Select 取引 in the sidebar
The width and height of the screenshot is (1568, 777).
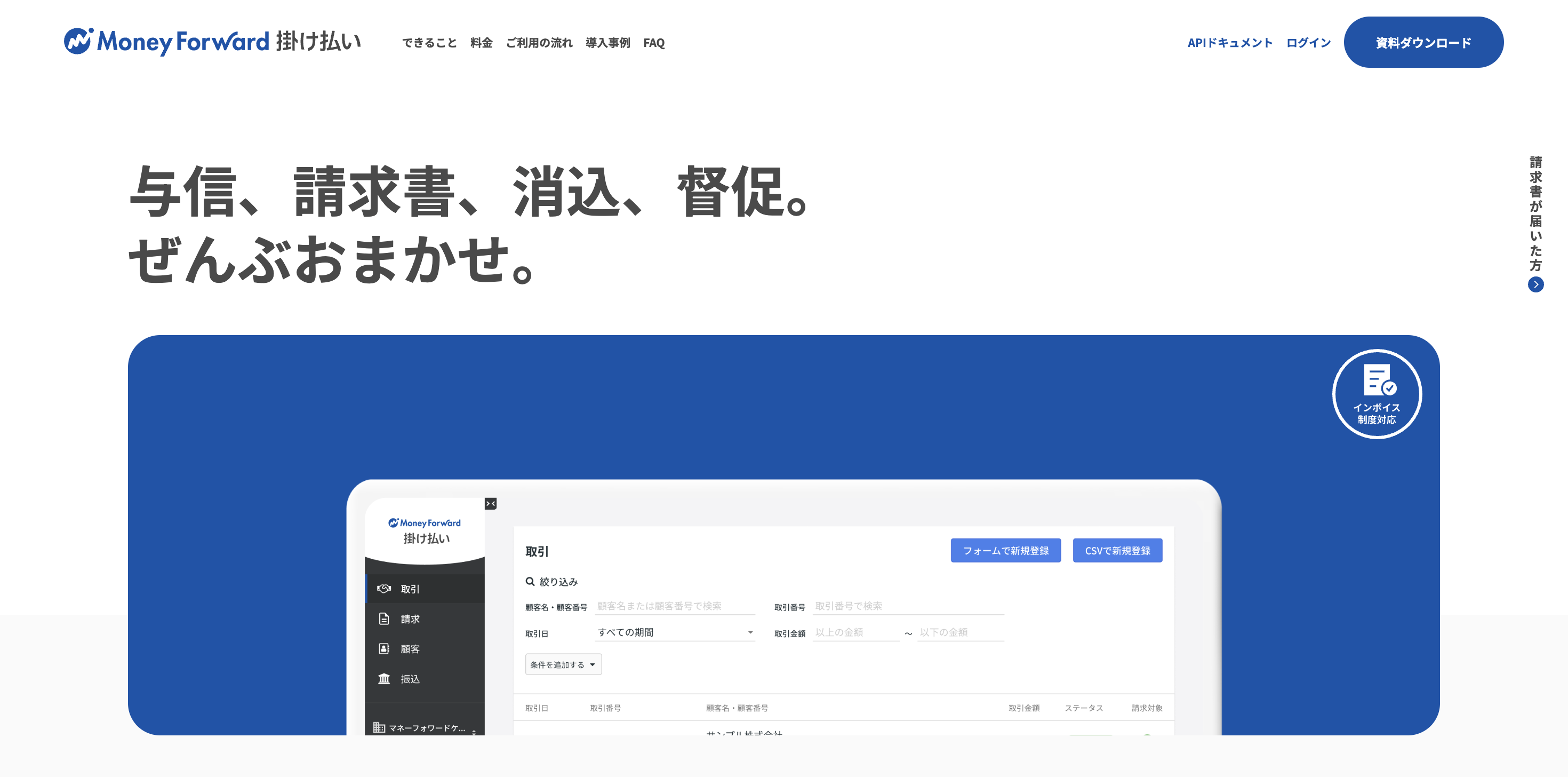[x=424, y=588]
